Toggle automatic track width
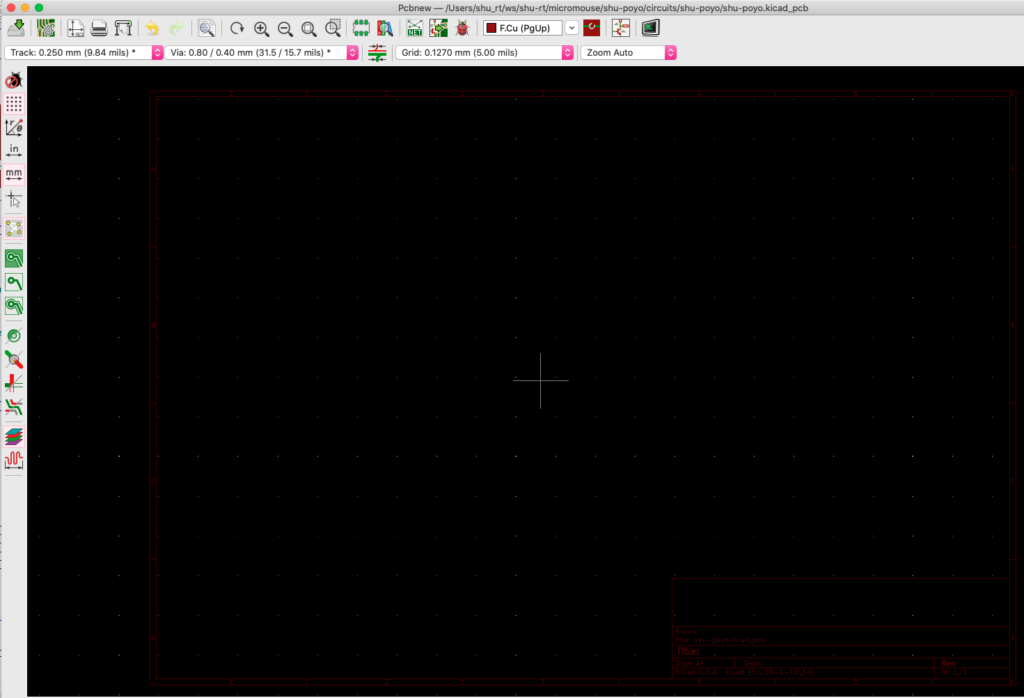Image resolution: width=1024 pixels, height=698 pixels. point(377,53)
